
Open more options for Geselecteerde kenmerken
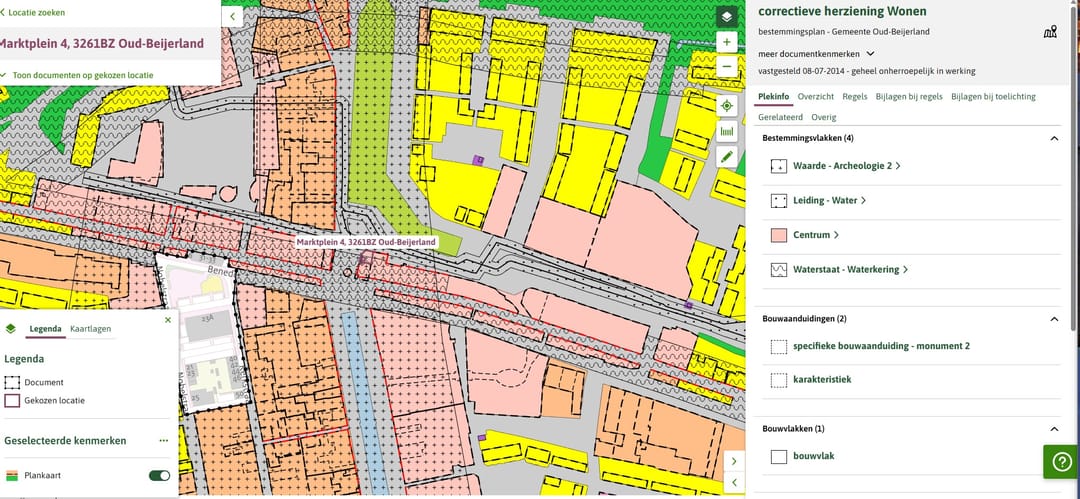pyautogui.click(x=163, y=440)
